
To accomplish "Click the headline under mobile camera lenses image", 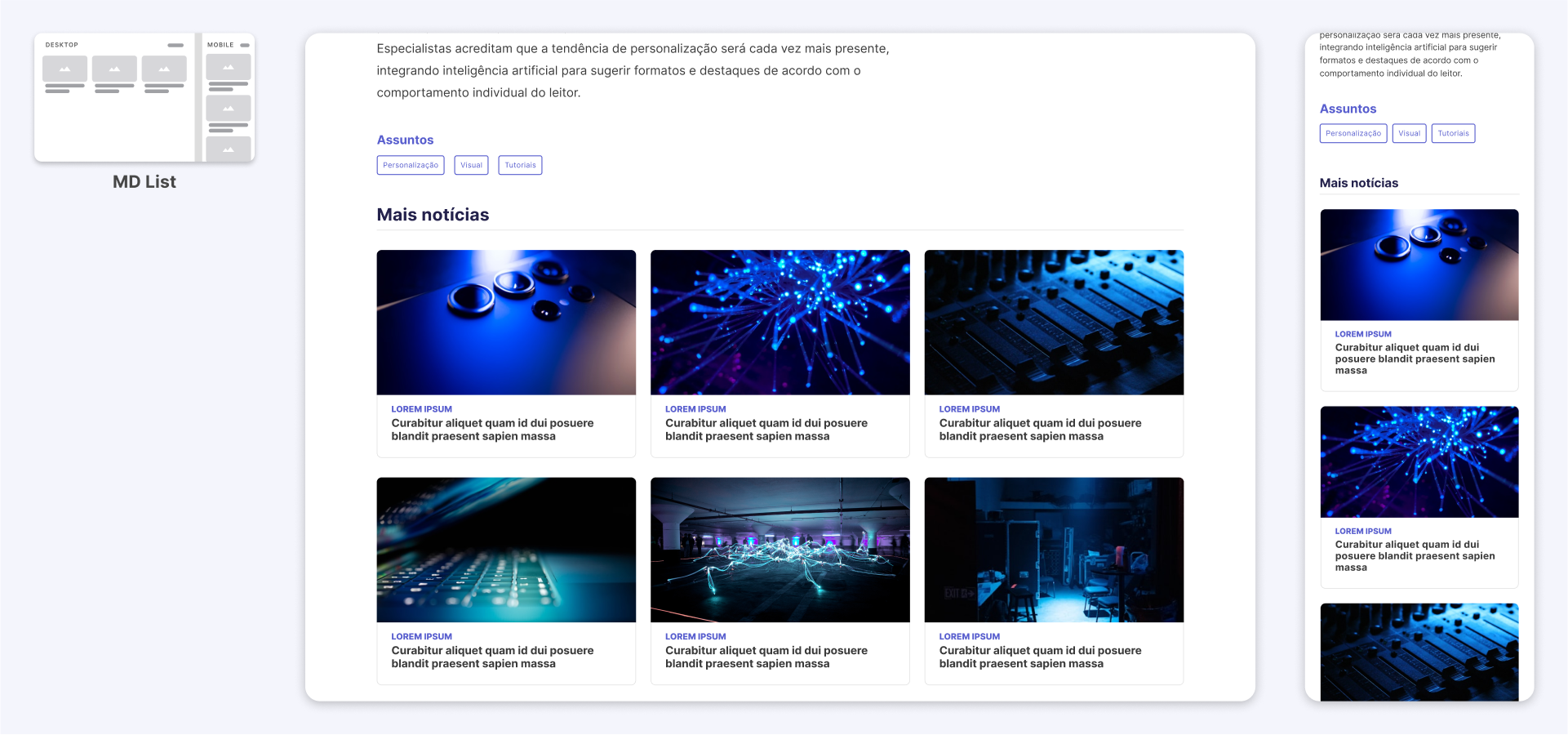I will pos(1415,359).
